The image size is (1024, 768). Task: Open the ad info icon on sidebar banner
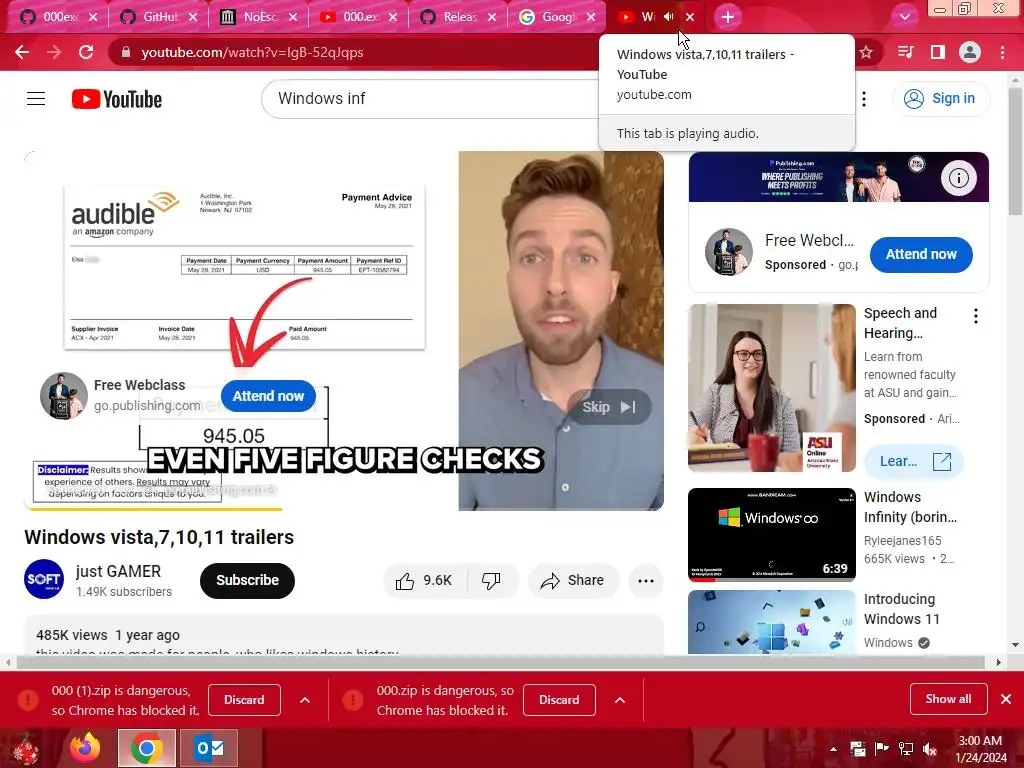[x=958, y=178]
